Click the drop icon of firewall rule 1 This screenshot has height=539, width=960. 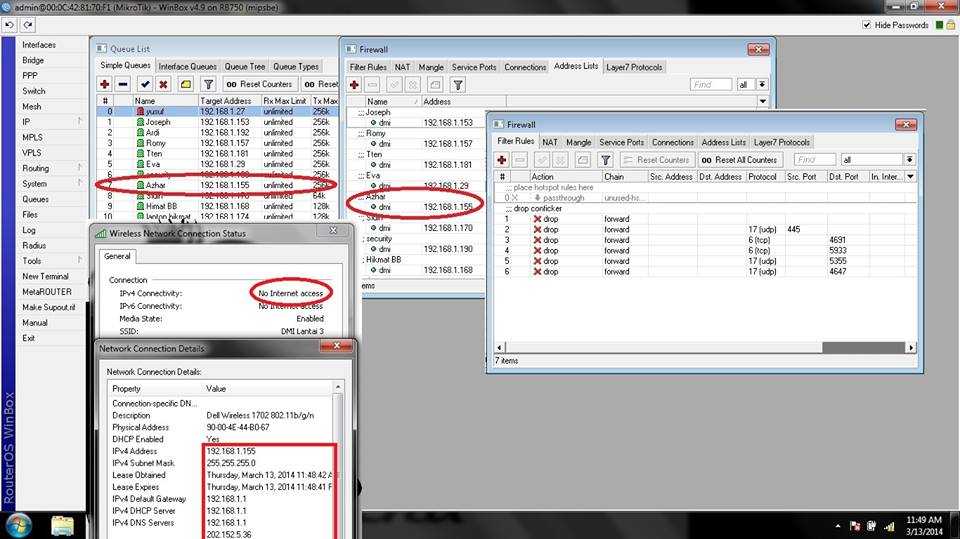tap(537, 219)
